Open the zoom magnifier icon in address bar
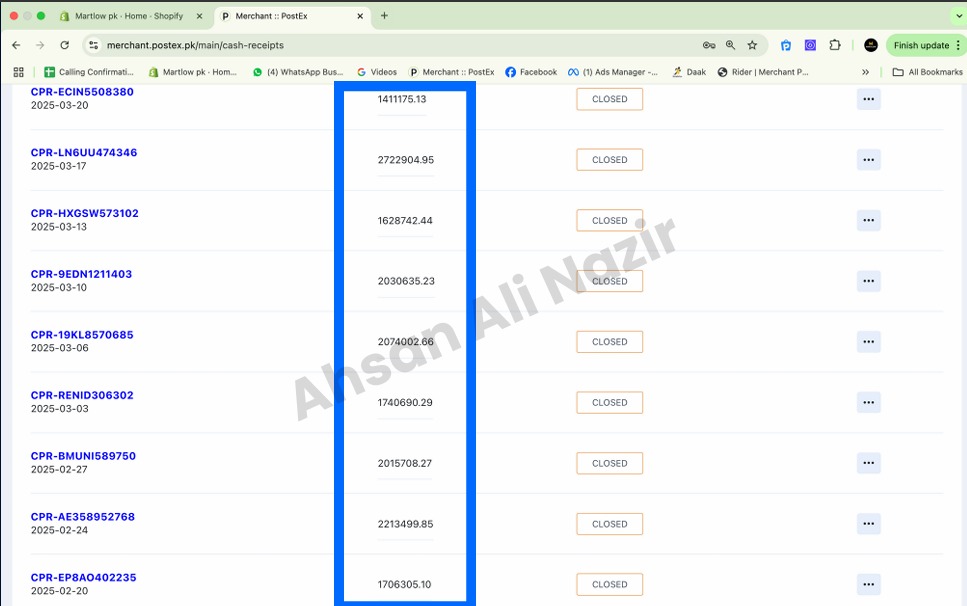The height and width of the screenshot is (606, 967). click(730, 45)
